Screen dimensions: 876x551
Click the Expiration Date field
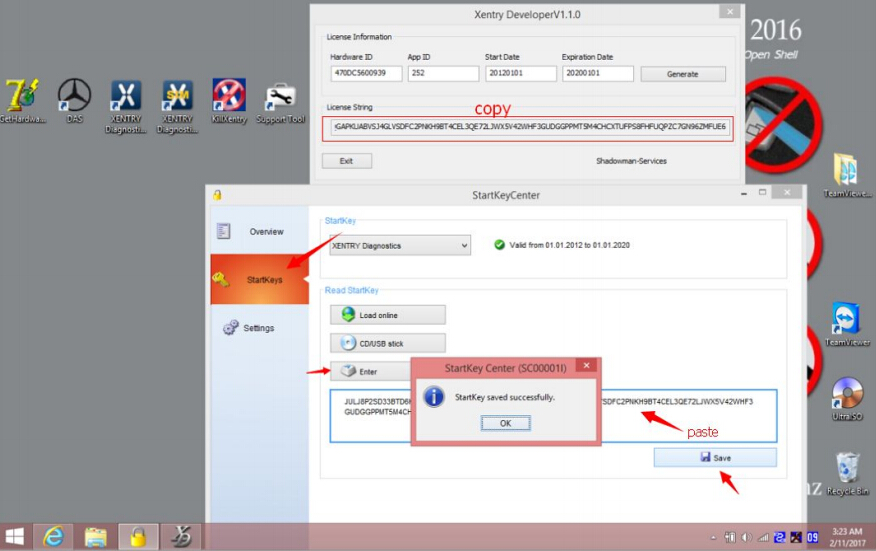598,74
